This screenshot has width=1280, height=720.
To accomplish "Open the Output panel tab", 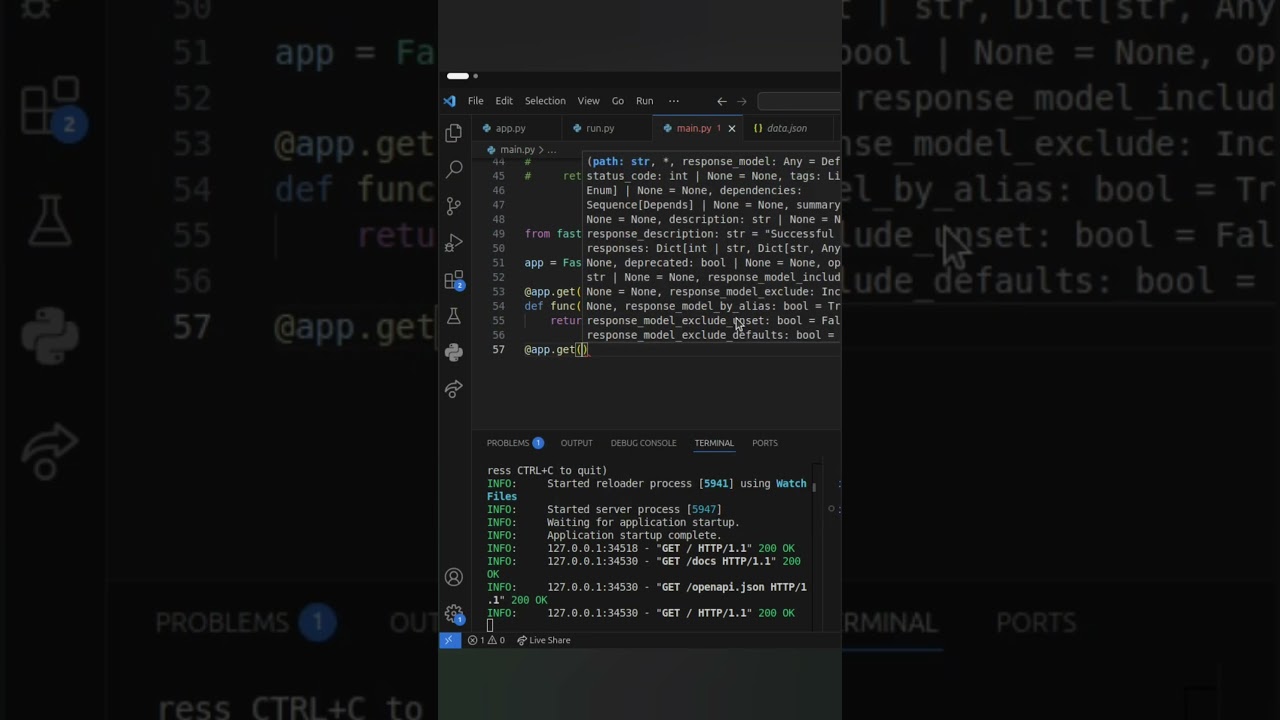I will pos(576,443).
